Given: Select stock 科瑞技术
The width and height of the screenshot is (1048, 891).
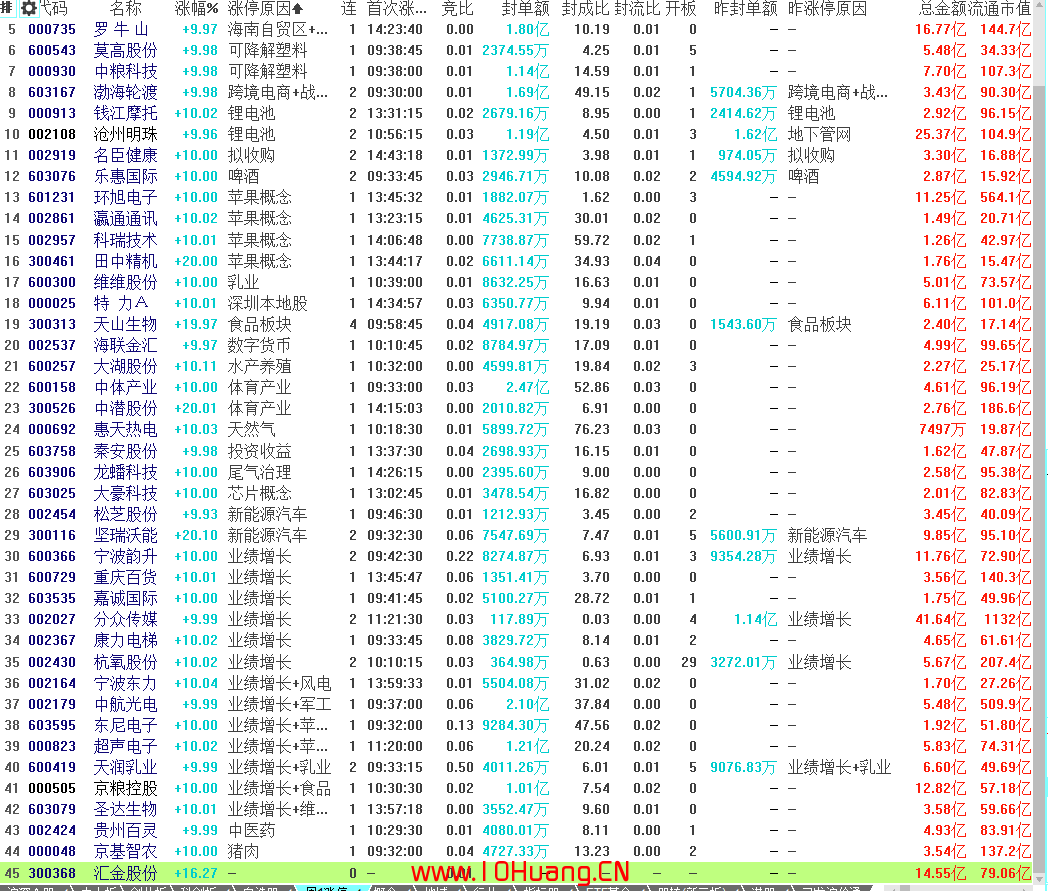Looking at the screenshot, I should pos(126,240).
